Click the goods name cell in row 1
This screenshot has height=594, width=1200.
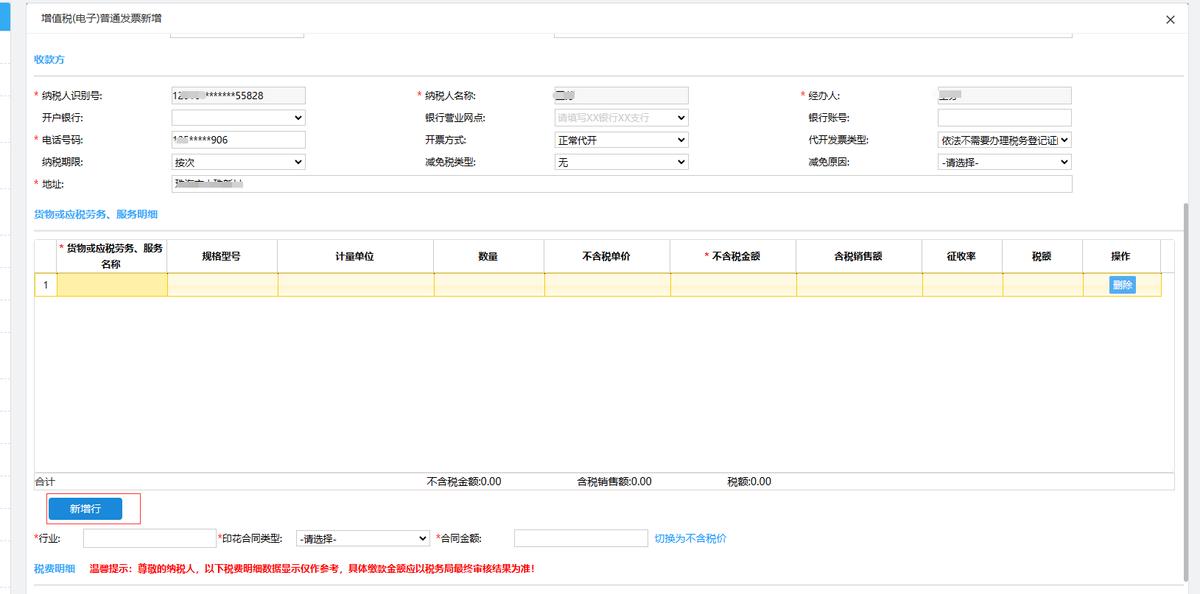[x=112, y=284]
